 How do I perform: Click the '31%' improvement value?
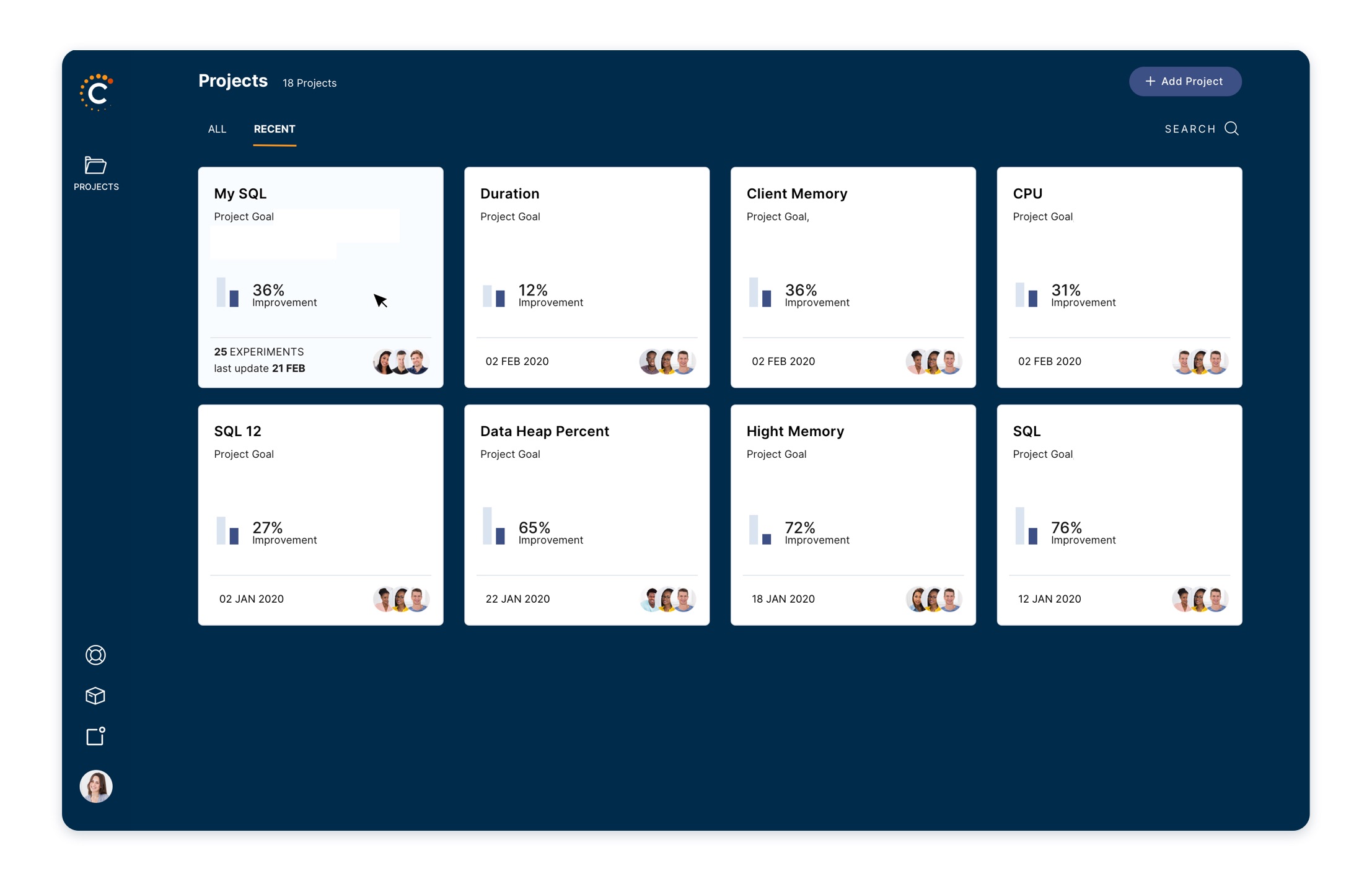point(1066,289)
